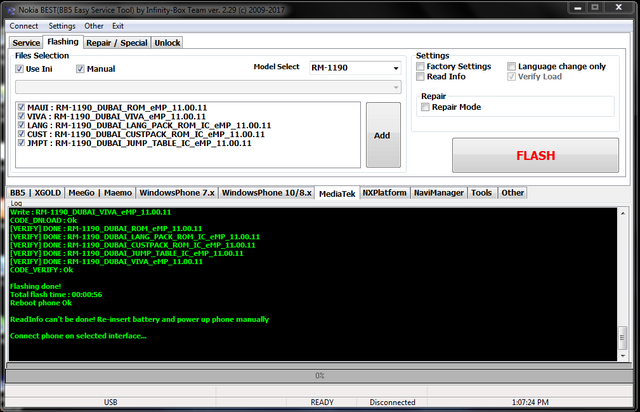Open the bottom Other platform tab
This screenshot has width=640, height=412.
(513, 193)
